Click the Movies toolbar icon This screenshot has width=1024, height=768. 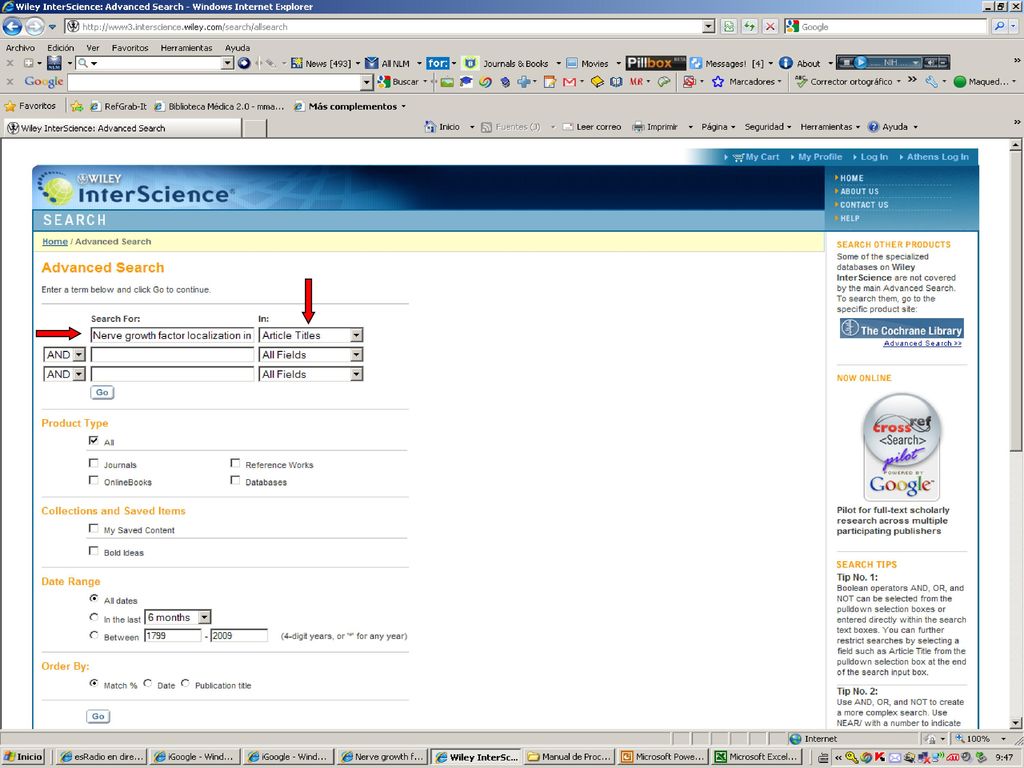(572, 63)
